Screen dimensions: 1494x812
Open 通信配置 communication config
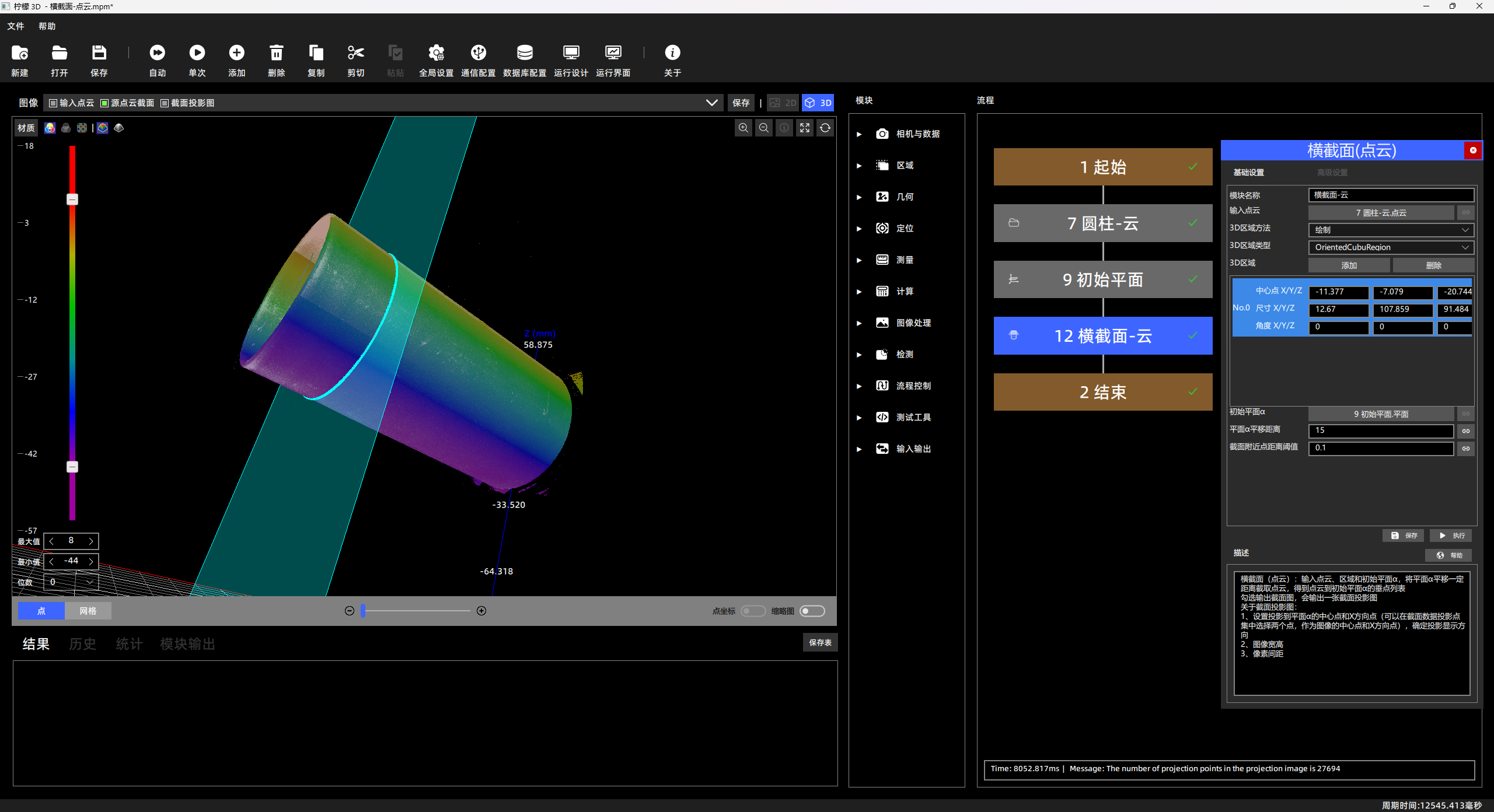point(479,61)
